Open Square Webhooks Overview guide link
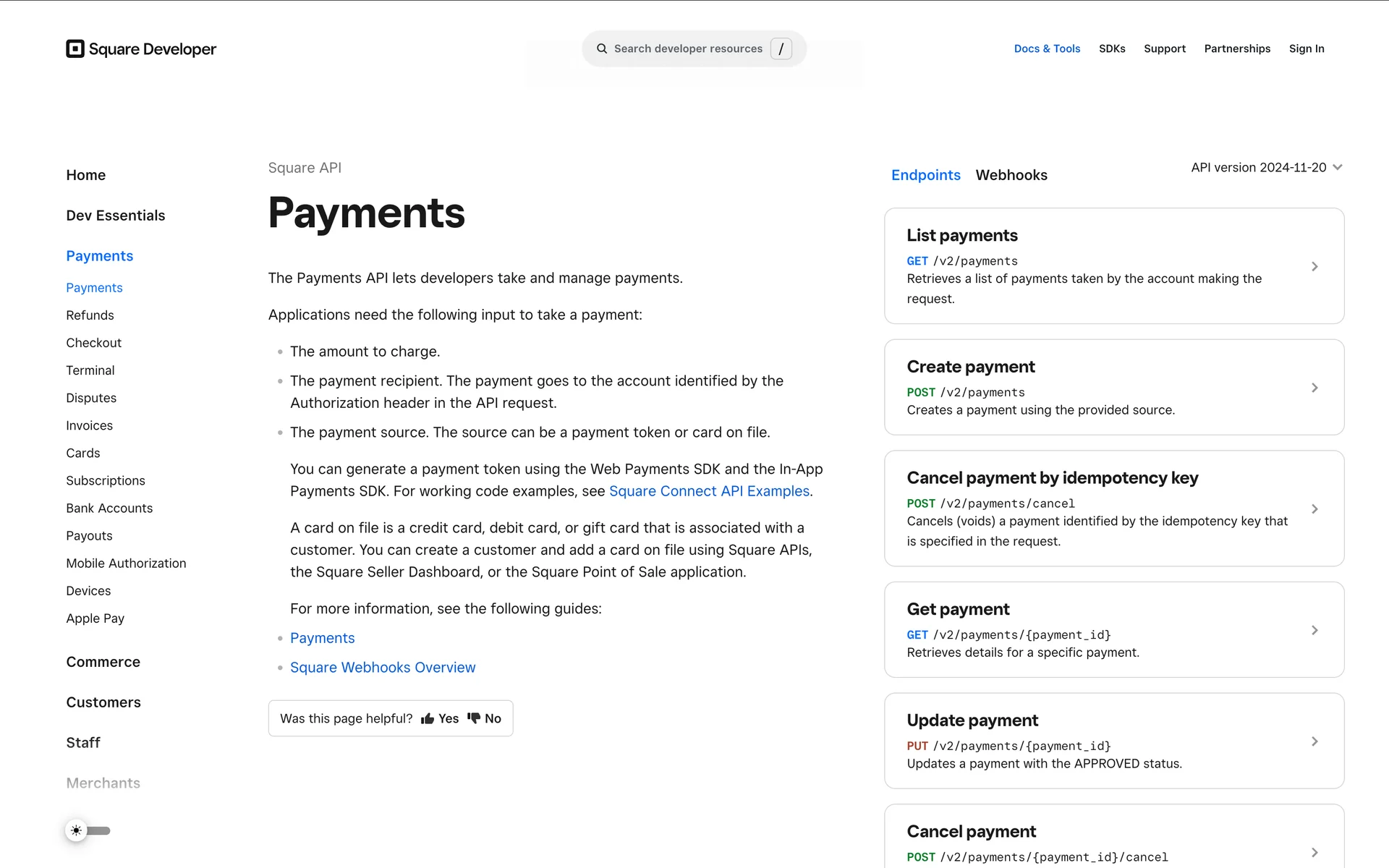The height and width of the screenshot is (868, 1389). pos(383,668)
